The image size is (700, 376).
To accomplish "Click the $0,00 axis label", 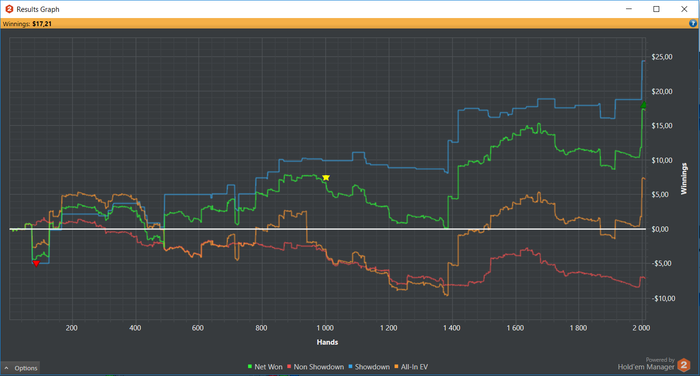I will point(660,229).
